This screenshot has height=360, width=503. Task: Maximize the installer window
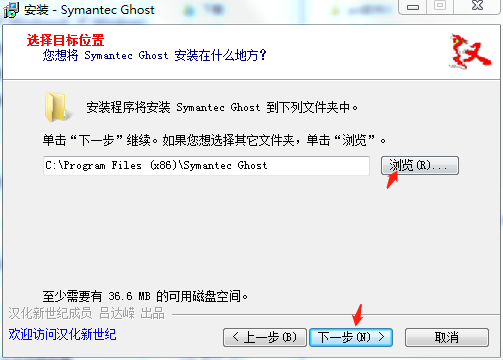click(x=440, y=6)
